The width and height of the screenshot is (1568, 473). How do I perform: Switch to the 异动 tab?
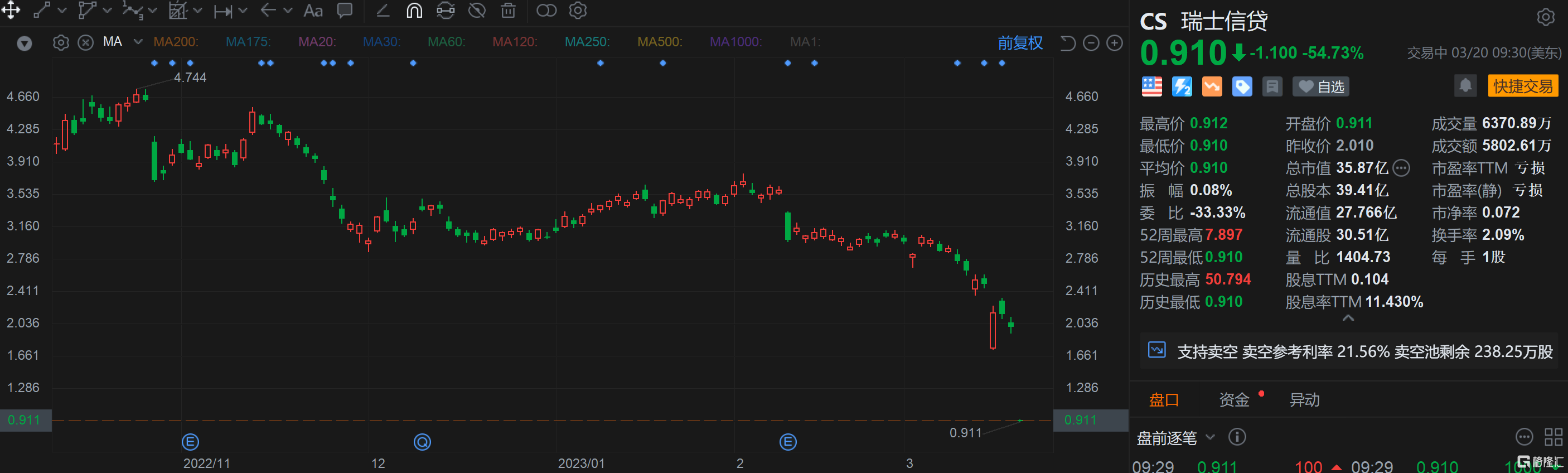(x=1304, y=400)
